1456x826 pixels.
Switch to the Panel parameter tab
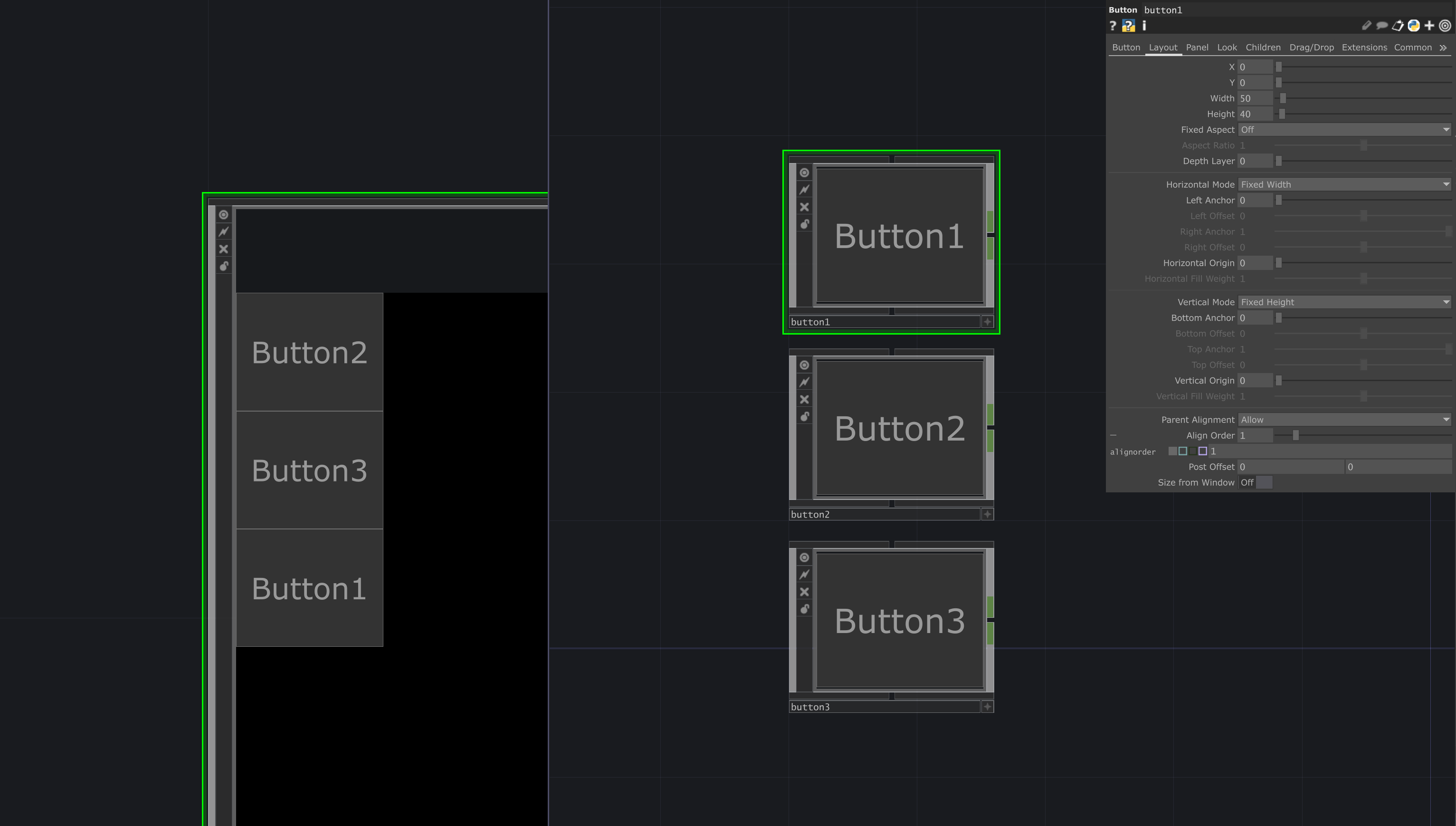point(1198,48)
